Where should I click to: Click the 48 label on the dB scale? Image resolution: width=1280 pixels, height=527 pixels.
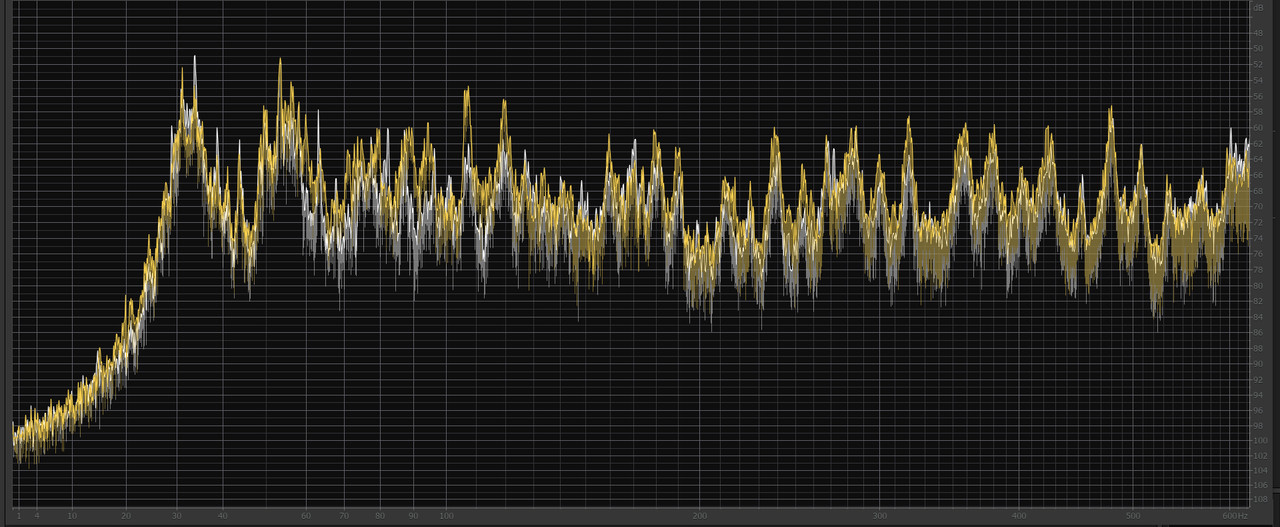(1257, 33)
